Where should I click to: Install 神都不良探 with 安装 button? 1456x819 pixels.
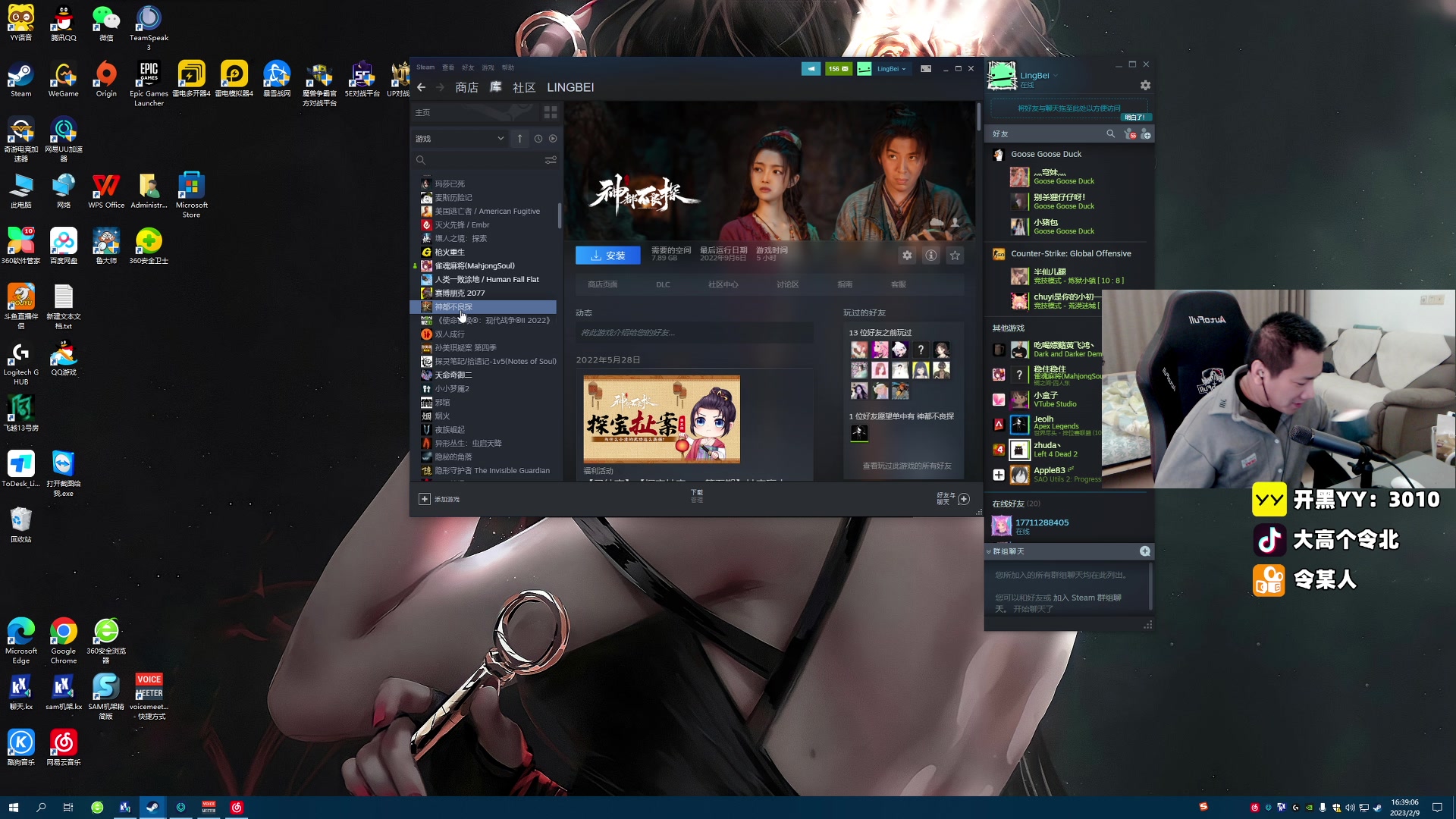[x=608, y=256]
